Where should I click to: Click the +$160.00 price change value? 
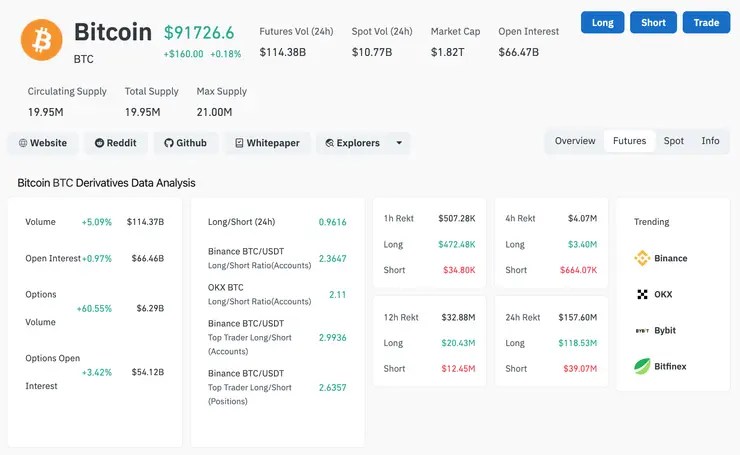tap(184, 54)
